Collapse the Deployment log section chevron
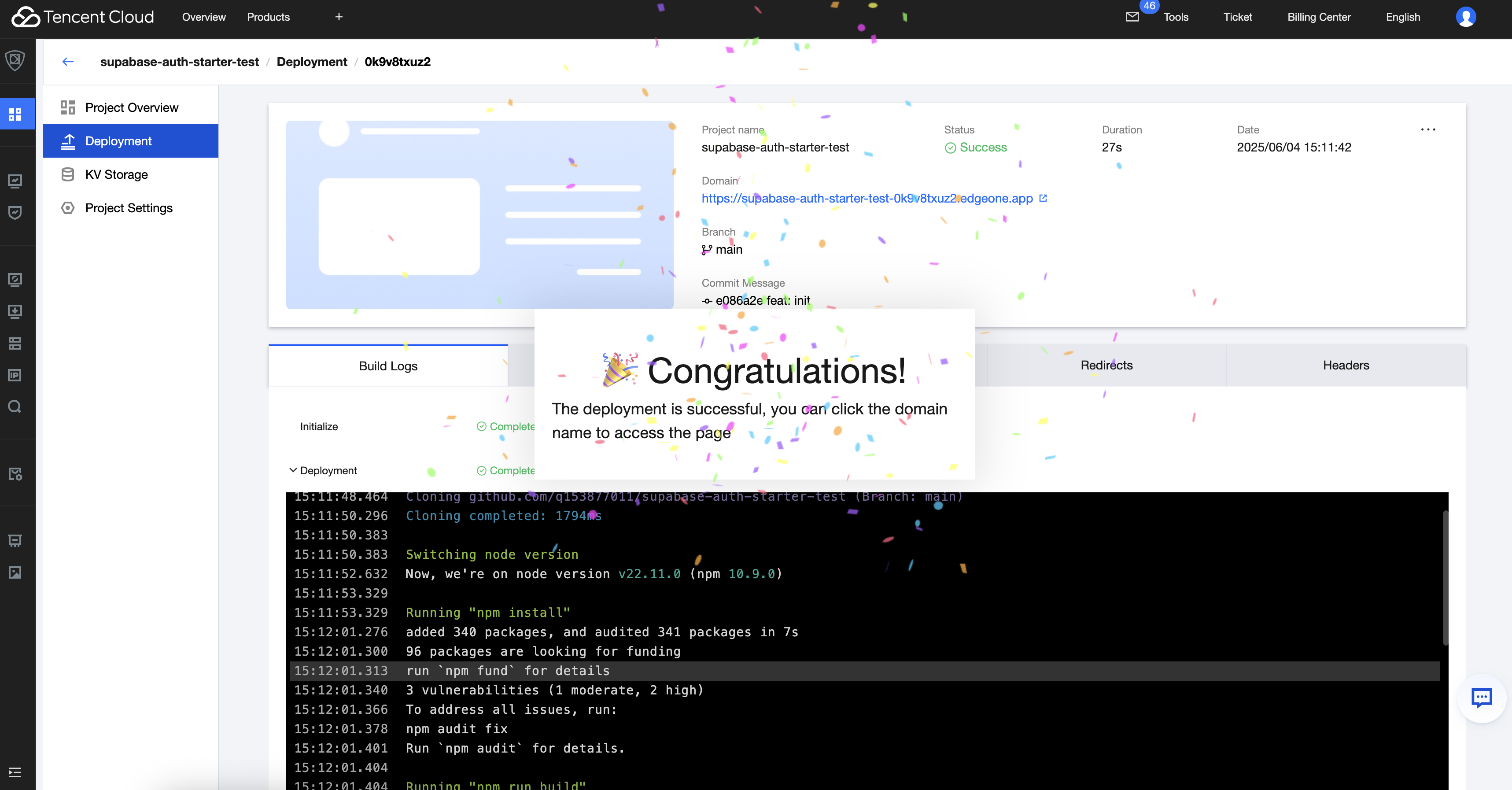This screenshot has height=790, width=1512. [x=292, y=471]
